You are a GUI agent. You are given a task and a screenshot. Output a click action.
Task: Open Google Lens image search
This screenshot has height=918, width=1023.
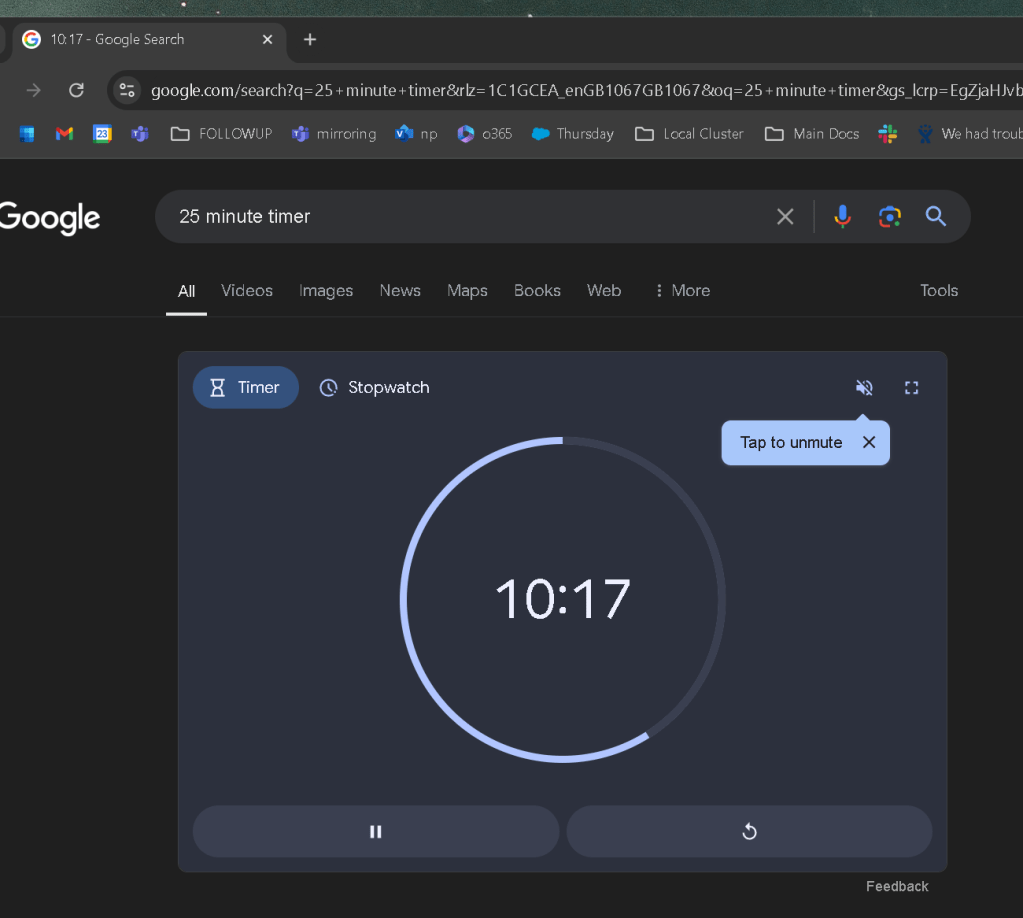(x=889, y=217)
